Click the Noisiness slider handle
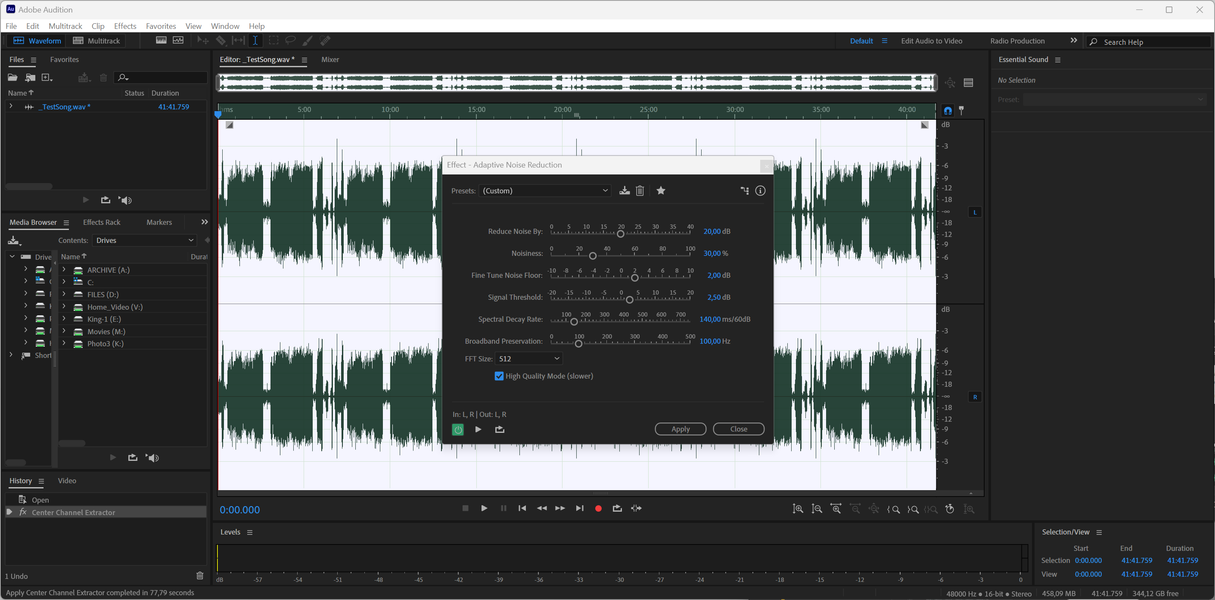 click(x=592, y=256)
